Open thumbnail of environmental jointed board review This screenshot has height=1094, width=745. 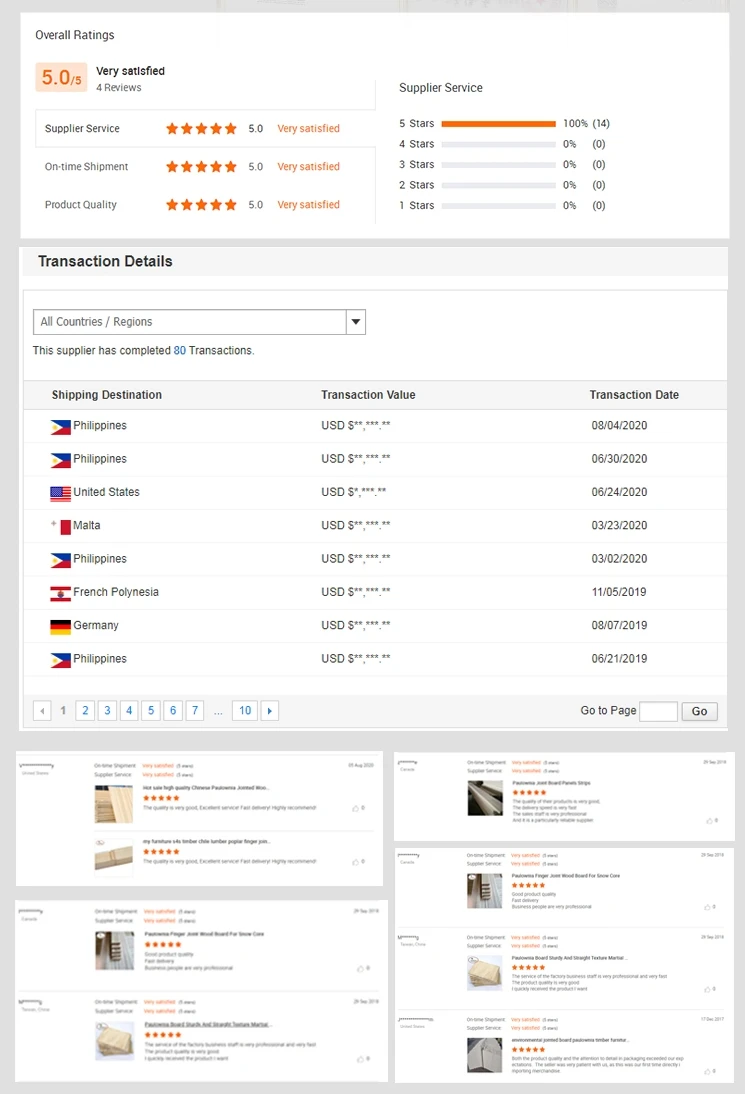point(485,1056)
